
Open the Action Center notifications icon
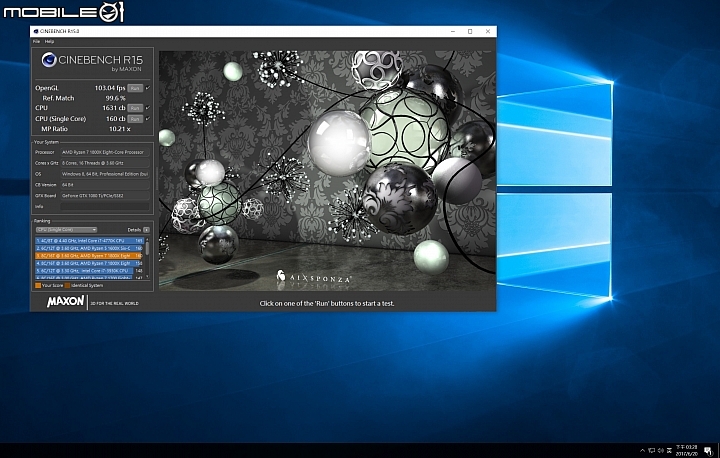coord(709,451)
